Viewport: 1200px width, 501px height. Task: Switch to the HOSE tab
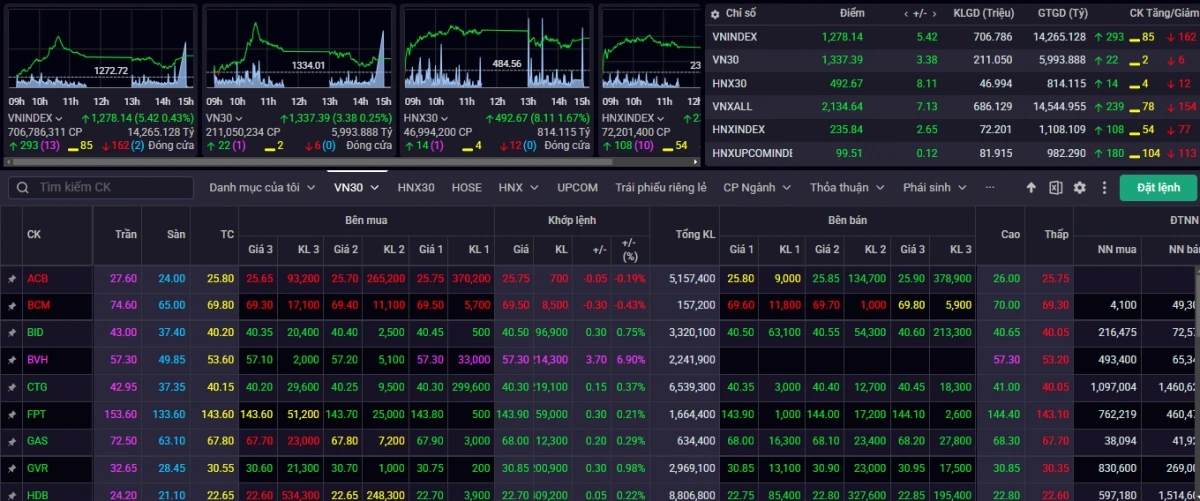467,187
